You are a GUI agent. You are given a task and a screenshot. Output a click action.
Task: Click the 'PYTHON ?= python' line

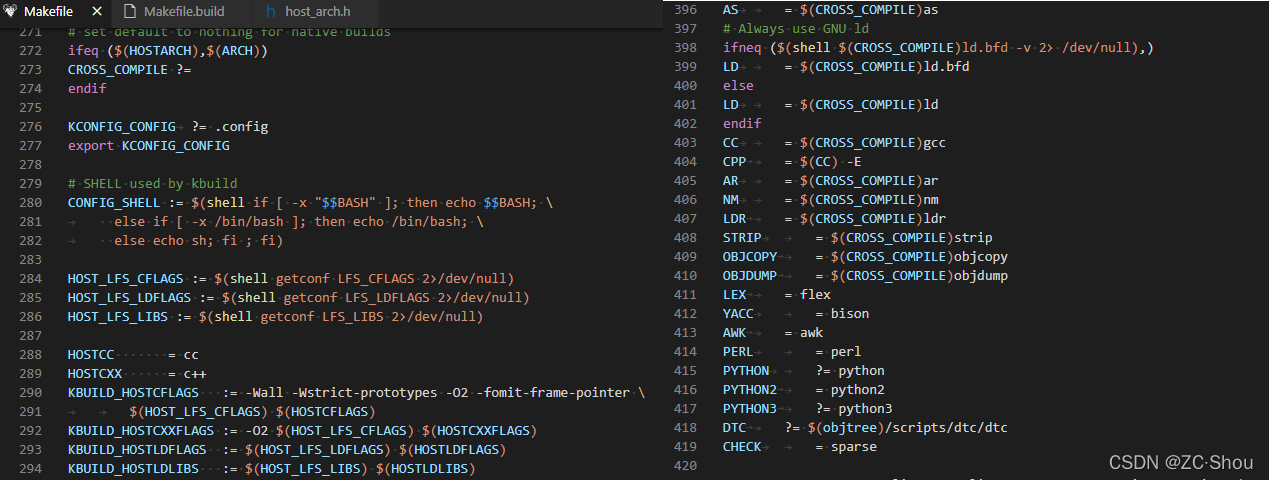(804, 370)
